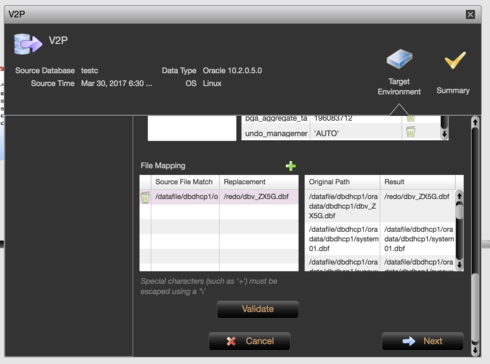Click the main panel scroll up arrow
This screenshot has height=364, width=490.
[x=475, y=122]
